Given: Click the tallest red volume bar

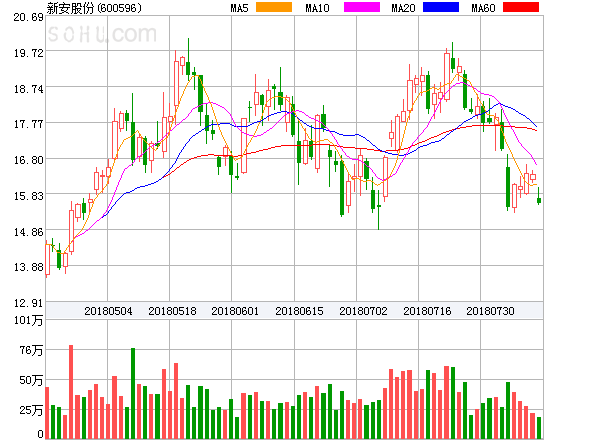Looking at the screenshot, I should click(x=71, y=392).
